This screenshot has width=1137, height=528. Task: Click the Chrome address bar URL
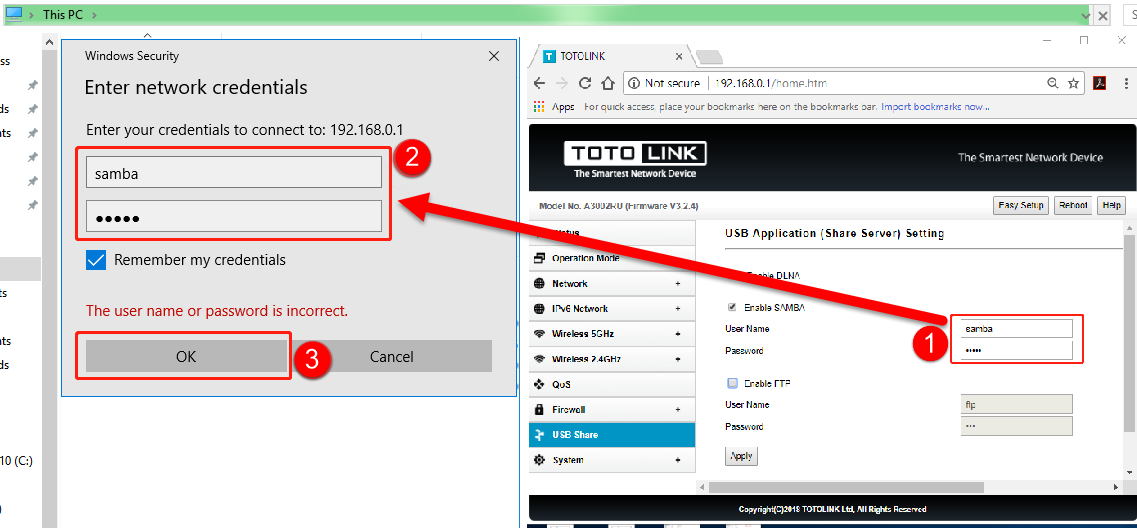coord(771,83)
